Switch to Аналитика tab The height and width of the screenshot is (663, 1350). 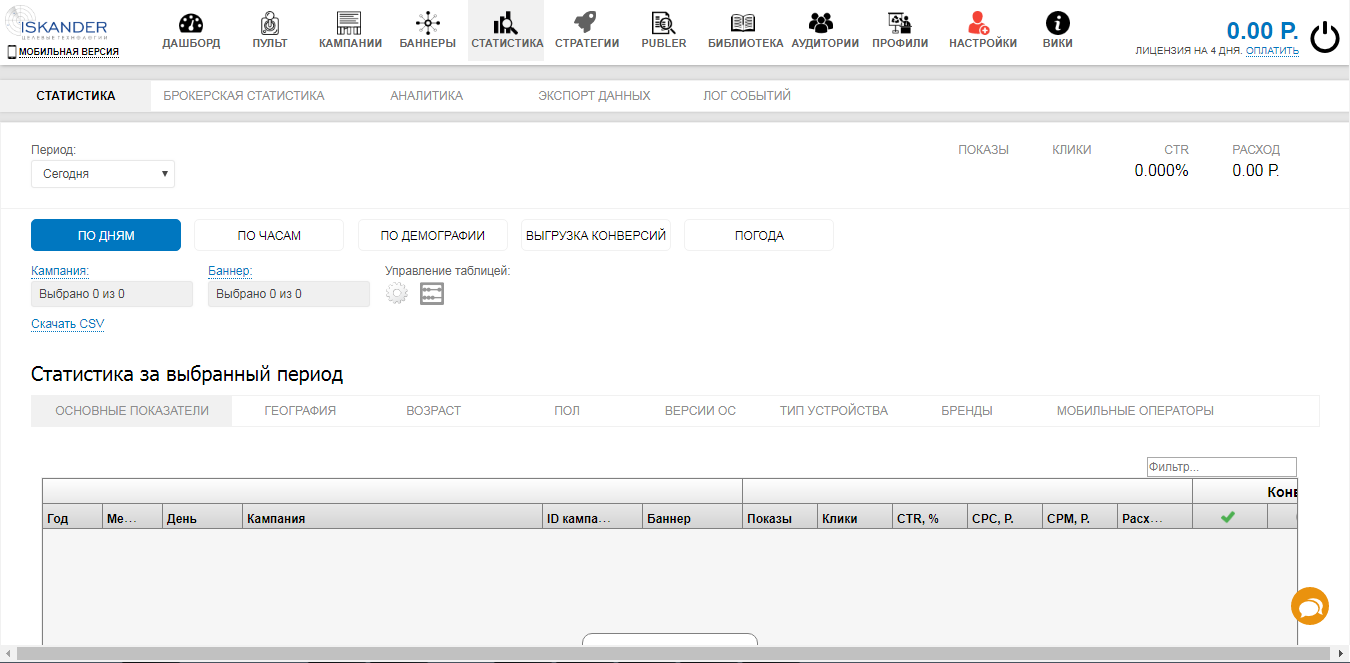426,96
